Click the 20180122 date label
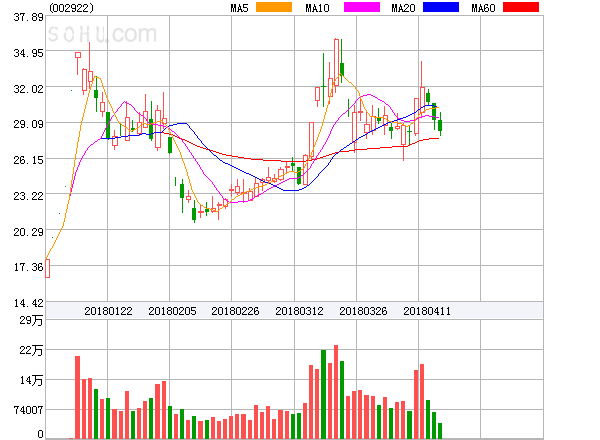The height and width of the screenshot is (440, 600). 108,311
